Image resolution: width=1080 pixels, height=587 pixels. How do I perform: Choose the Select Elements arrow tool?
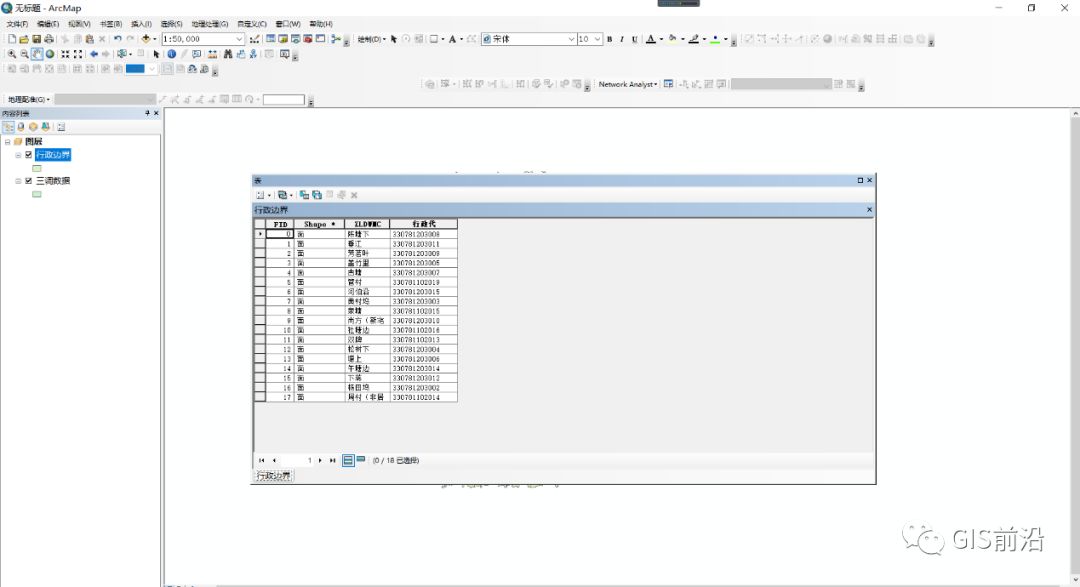[x=156, y=54]
